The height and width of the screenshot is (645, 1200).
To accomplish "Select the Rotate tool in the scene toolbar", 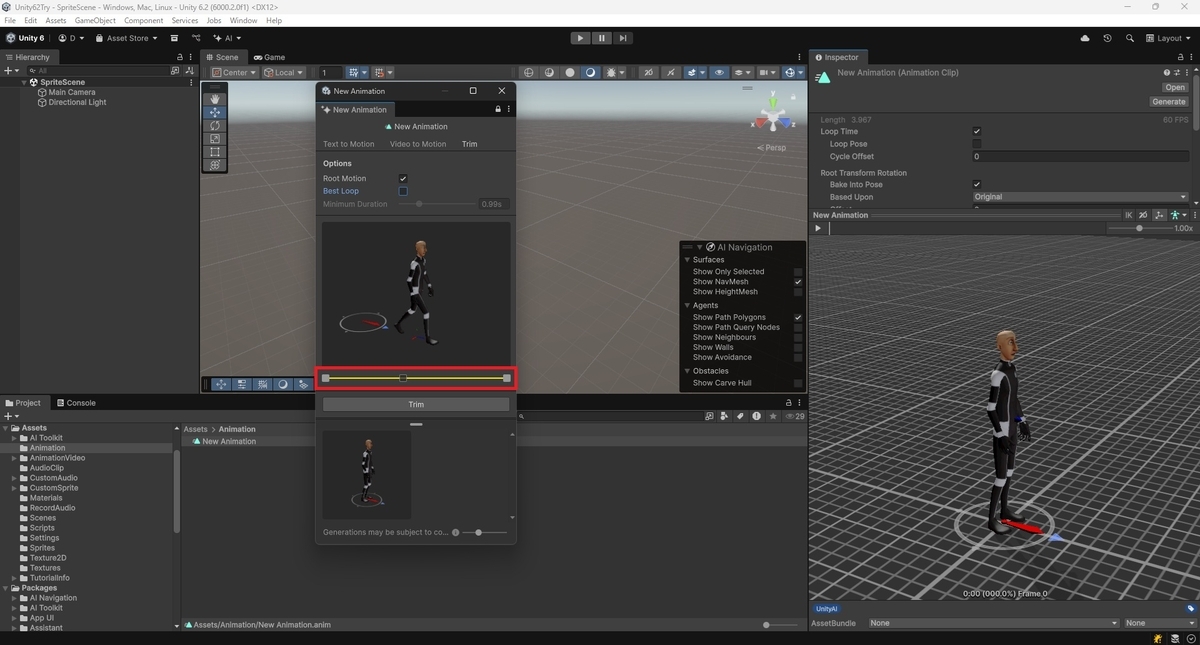I will pyautogui.click(x=215, y=126).
